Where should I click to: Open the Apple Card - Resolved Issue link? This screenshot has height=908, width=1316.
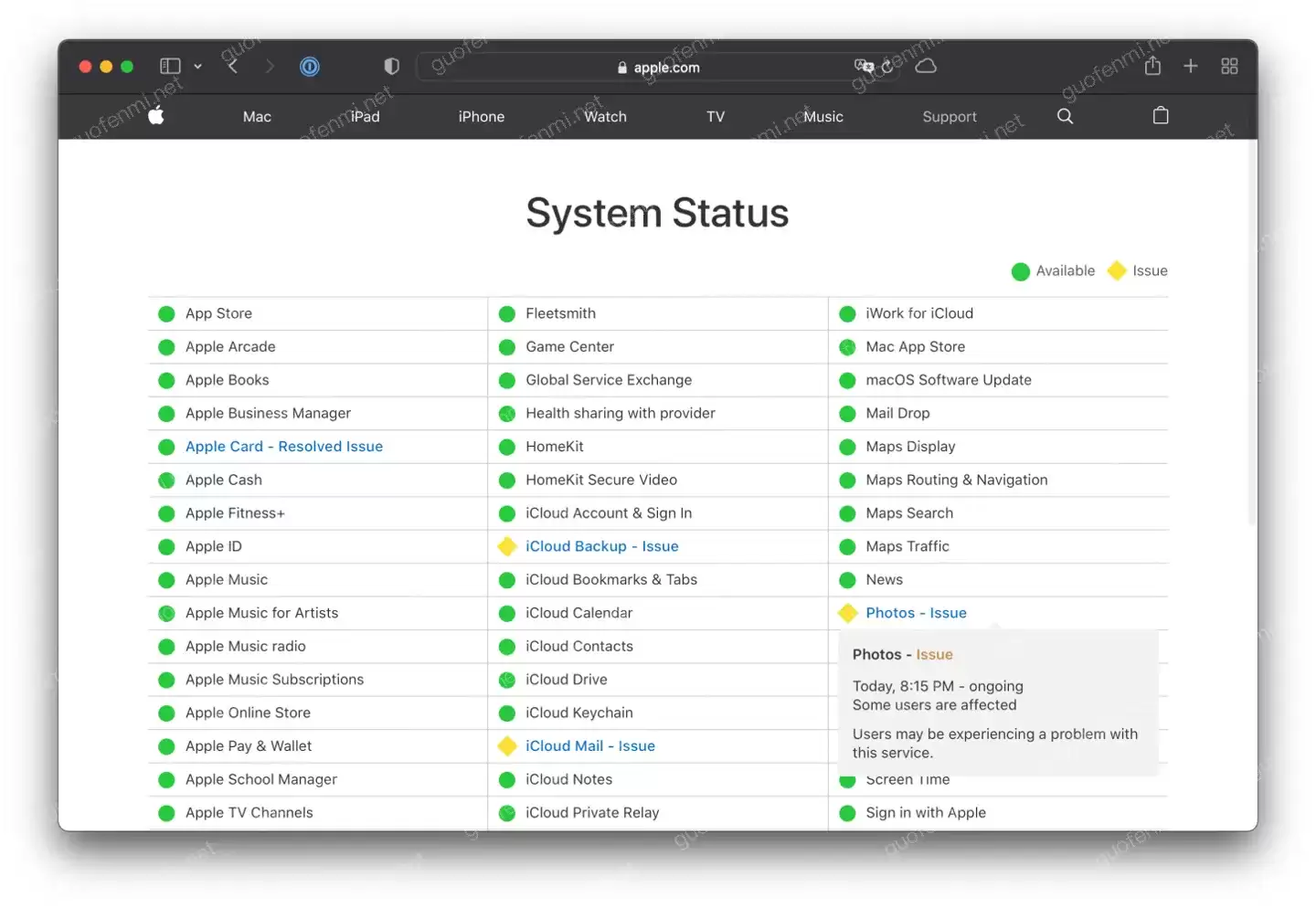[283, 446]
